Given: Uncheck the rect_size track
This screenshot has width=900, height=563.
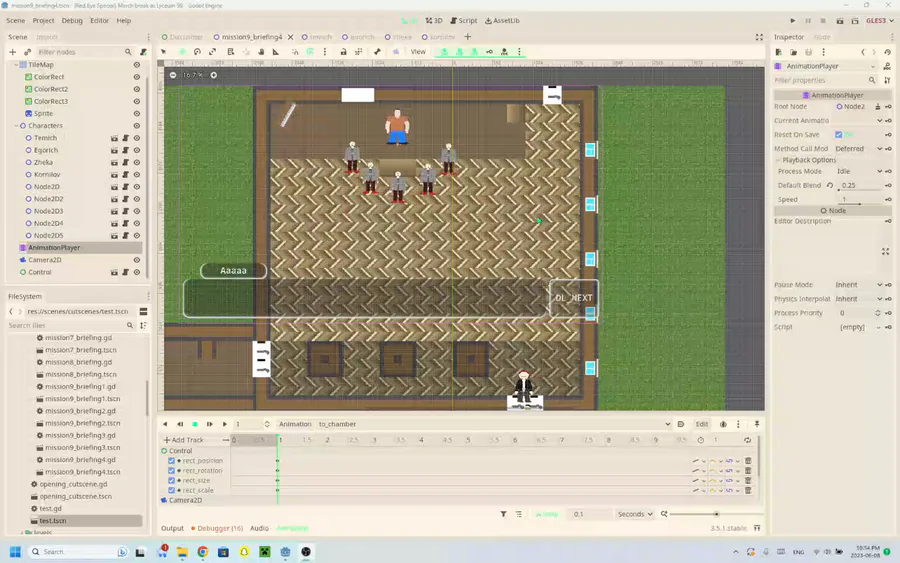Looking at the screenshot, I should pos(172,480).
